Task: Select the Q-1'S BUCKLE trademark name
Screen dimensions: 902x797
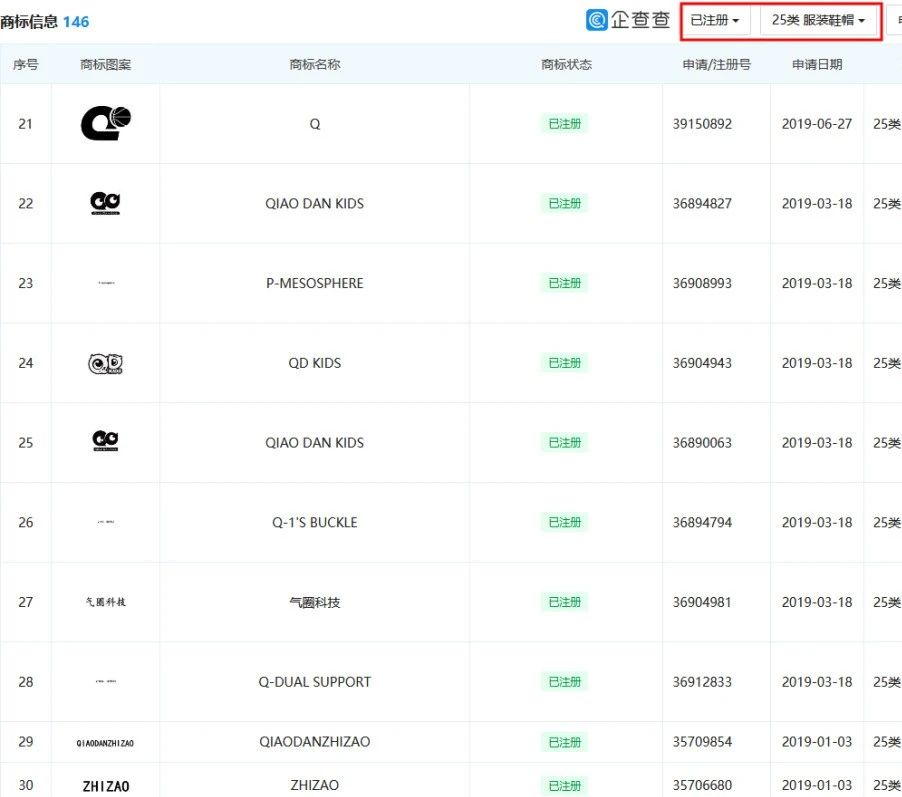Action: pyautogui.click(x=315, y=523)
